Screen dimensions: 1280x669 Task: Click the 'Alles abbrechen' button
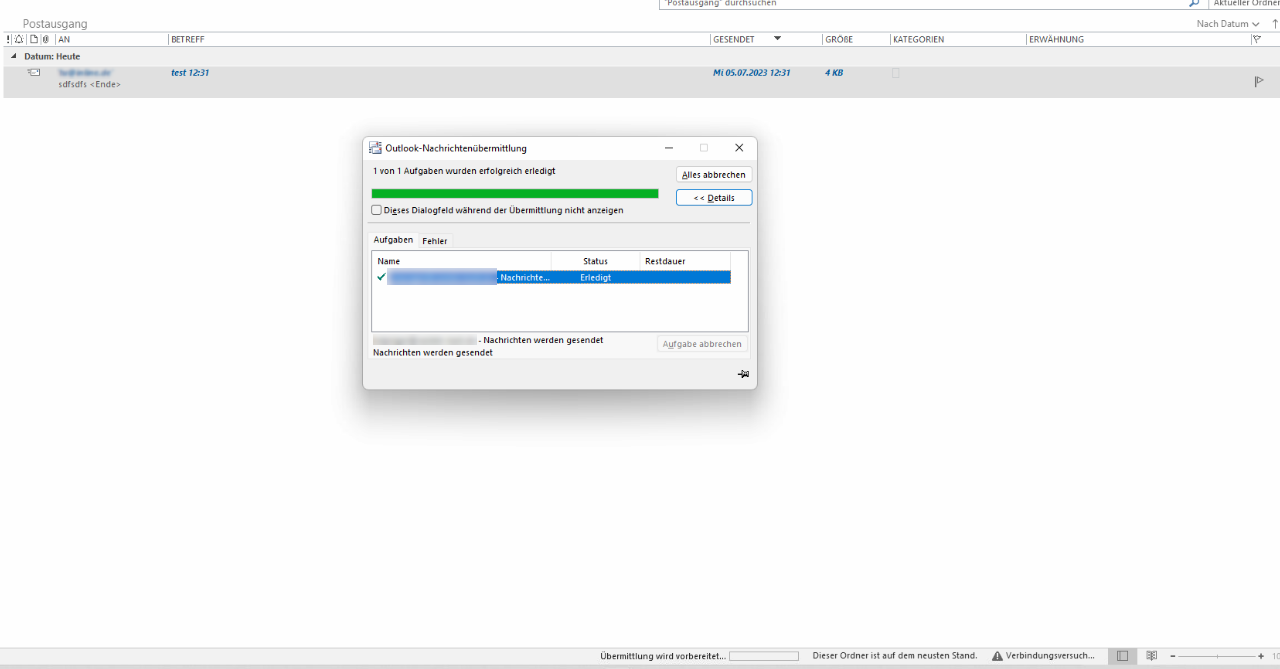pos(714,175)
